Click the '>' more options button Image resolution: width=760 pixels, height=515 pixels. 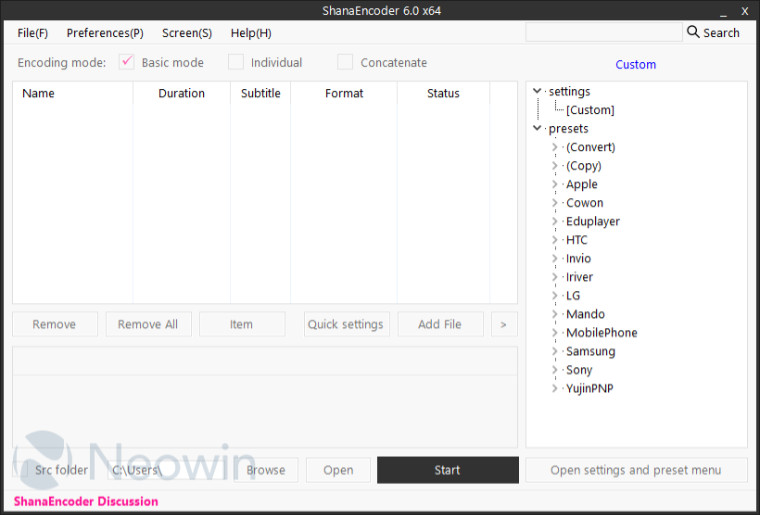click(503, 324)
